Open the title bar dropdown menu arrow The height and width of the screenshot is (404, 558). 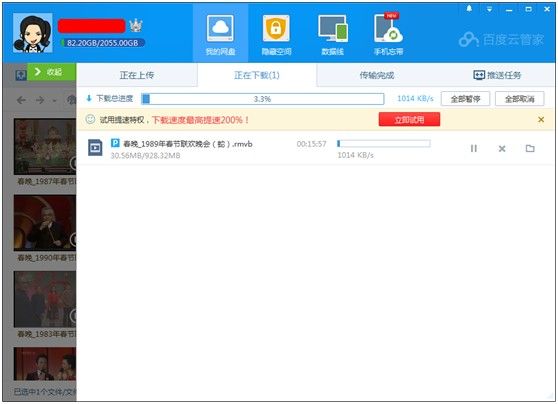pyautogui.click(x=490, y=9)
